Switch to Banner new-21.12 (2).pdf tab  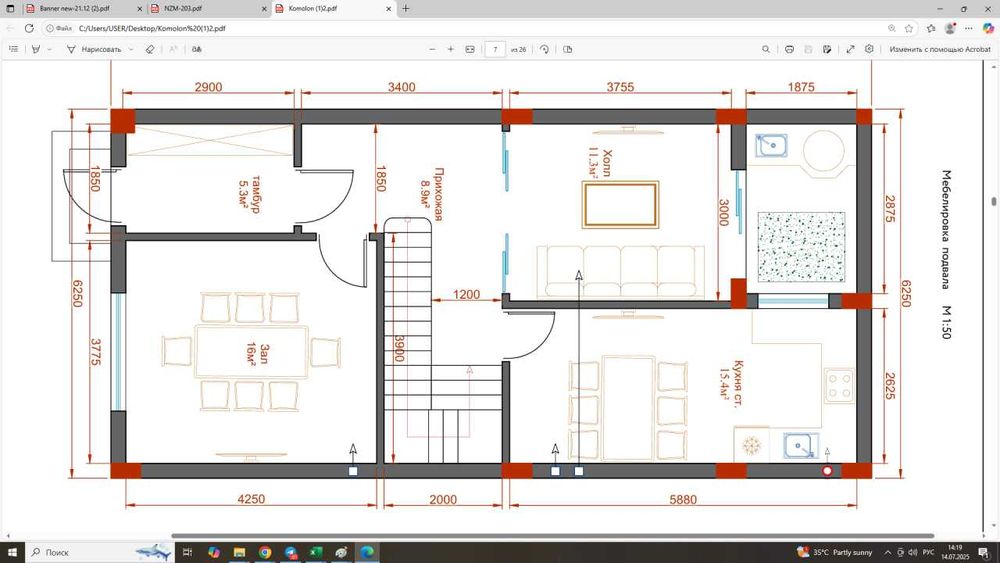(x=74, y=8)
